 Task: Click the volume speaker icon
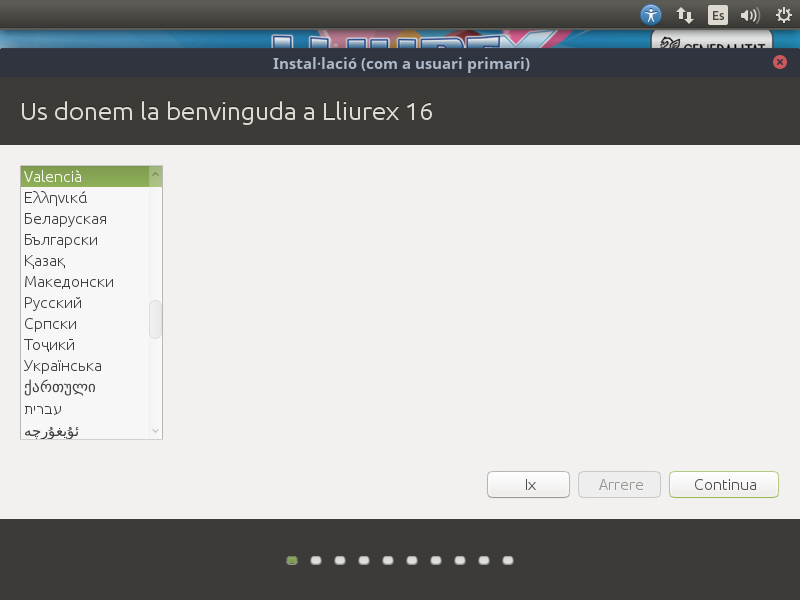point(749,15)
